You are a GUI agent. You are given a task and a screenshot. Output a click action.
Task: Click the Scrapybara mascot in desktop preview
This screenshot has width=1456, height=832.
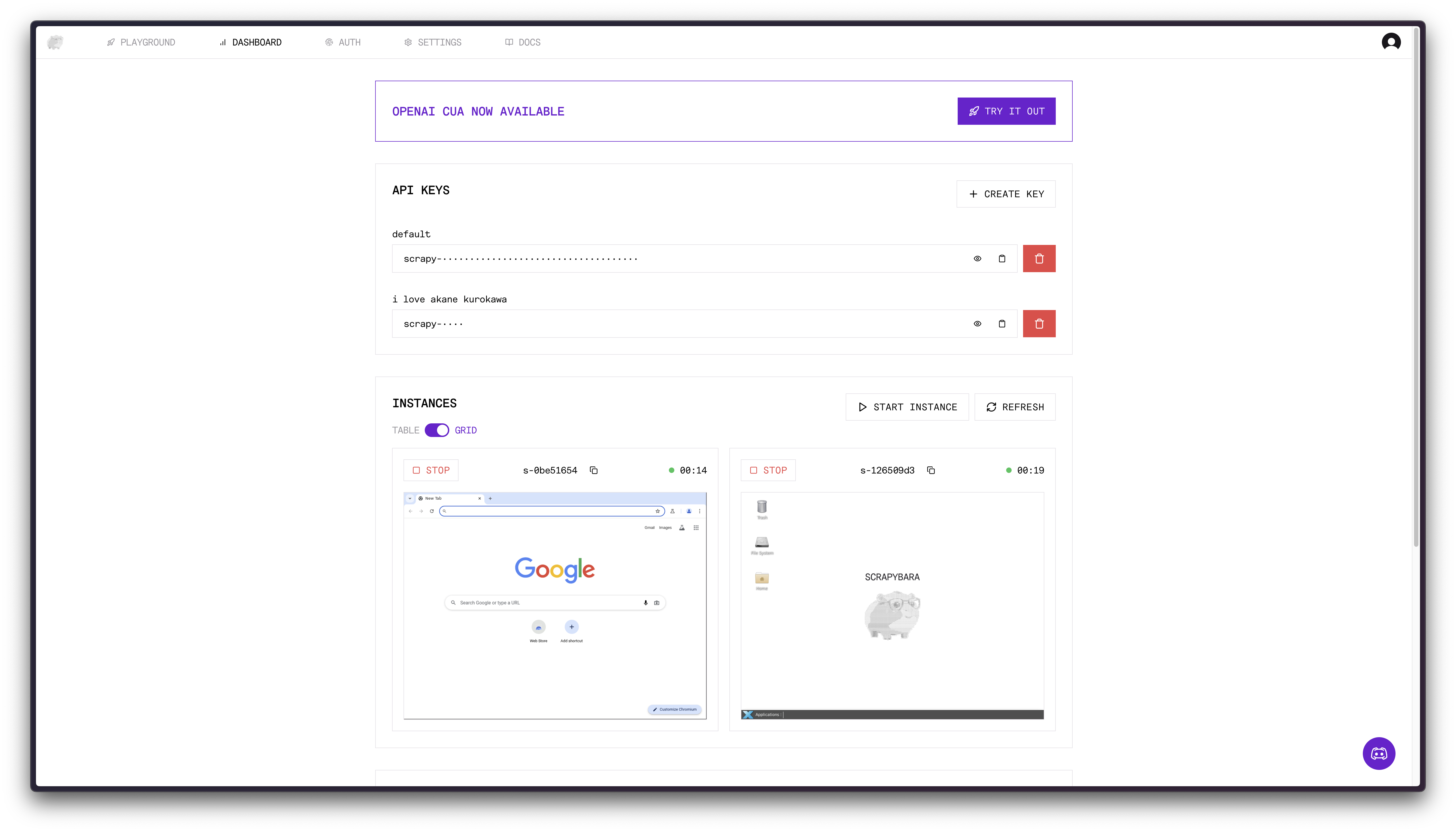pyautogui.click(x=892, y=615)
